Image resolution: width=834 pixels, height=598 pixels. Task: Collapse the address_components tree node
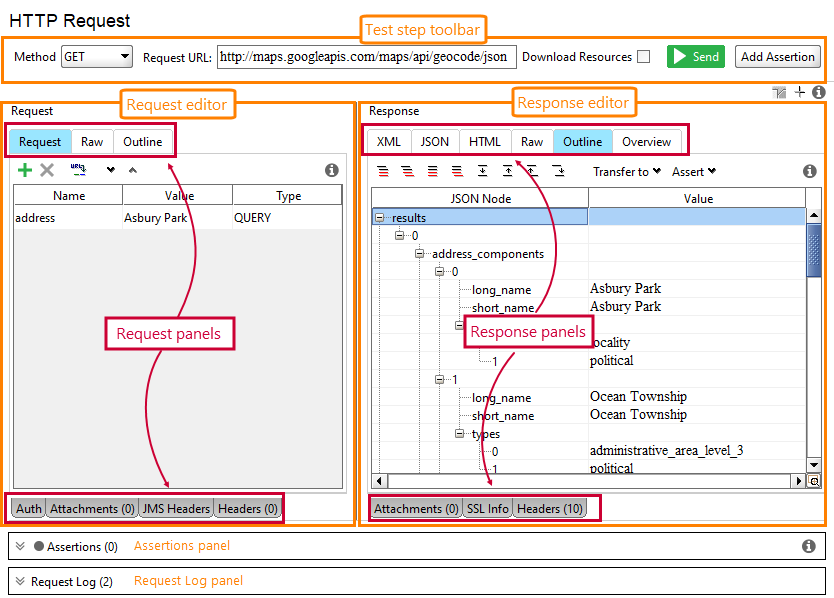pyautogui.click(x=420, y=254)
